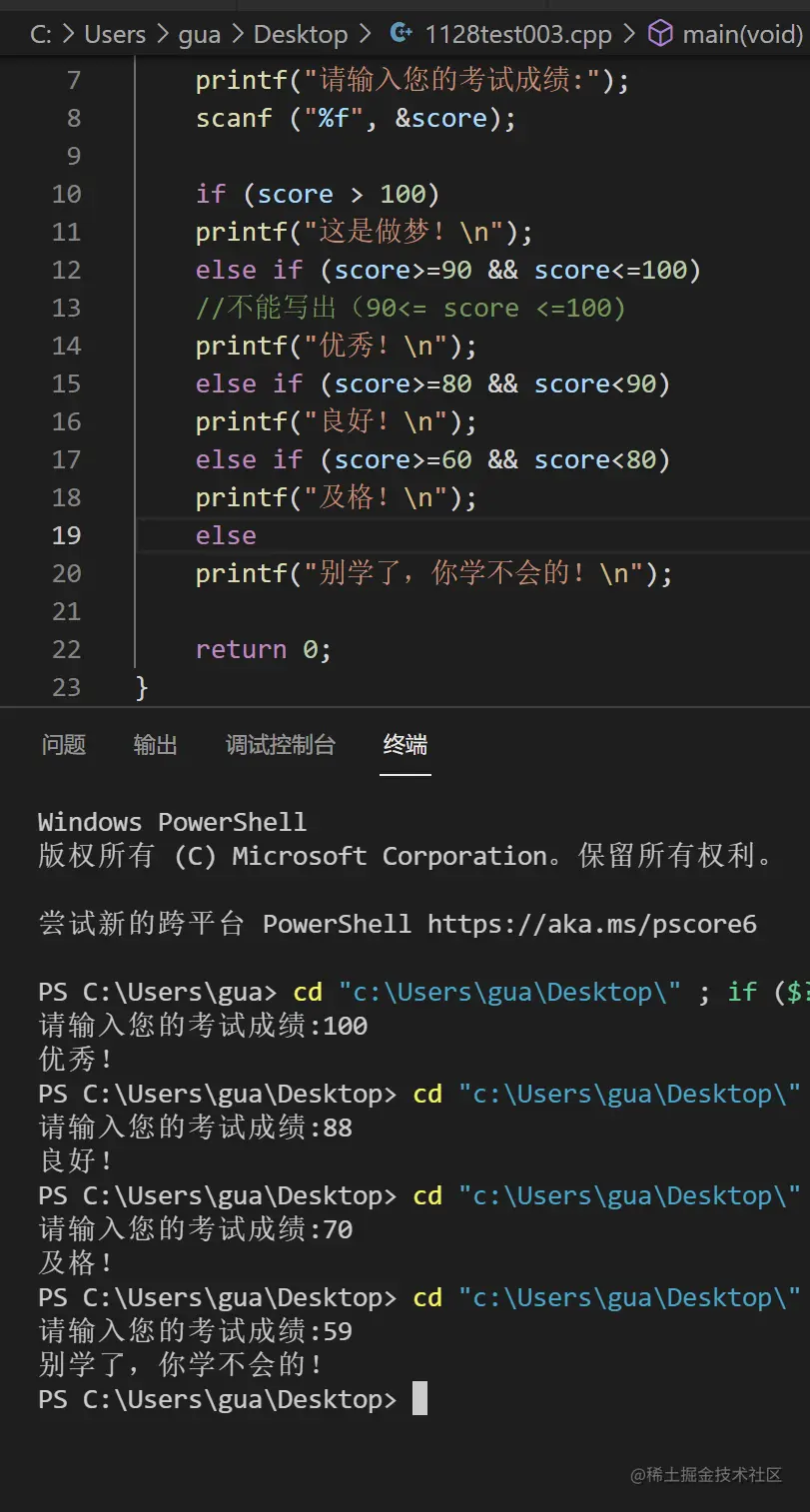Select the gua breadcrumb segment

click(x=200, y=34)
